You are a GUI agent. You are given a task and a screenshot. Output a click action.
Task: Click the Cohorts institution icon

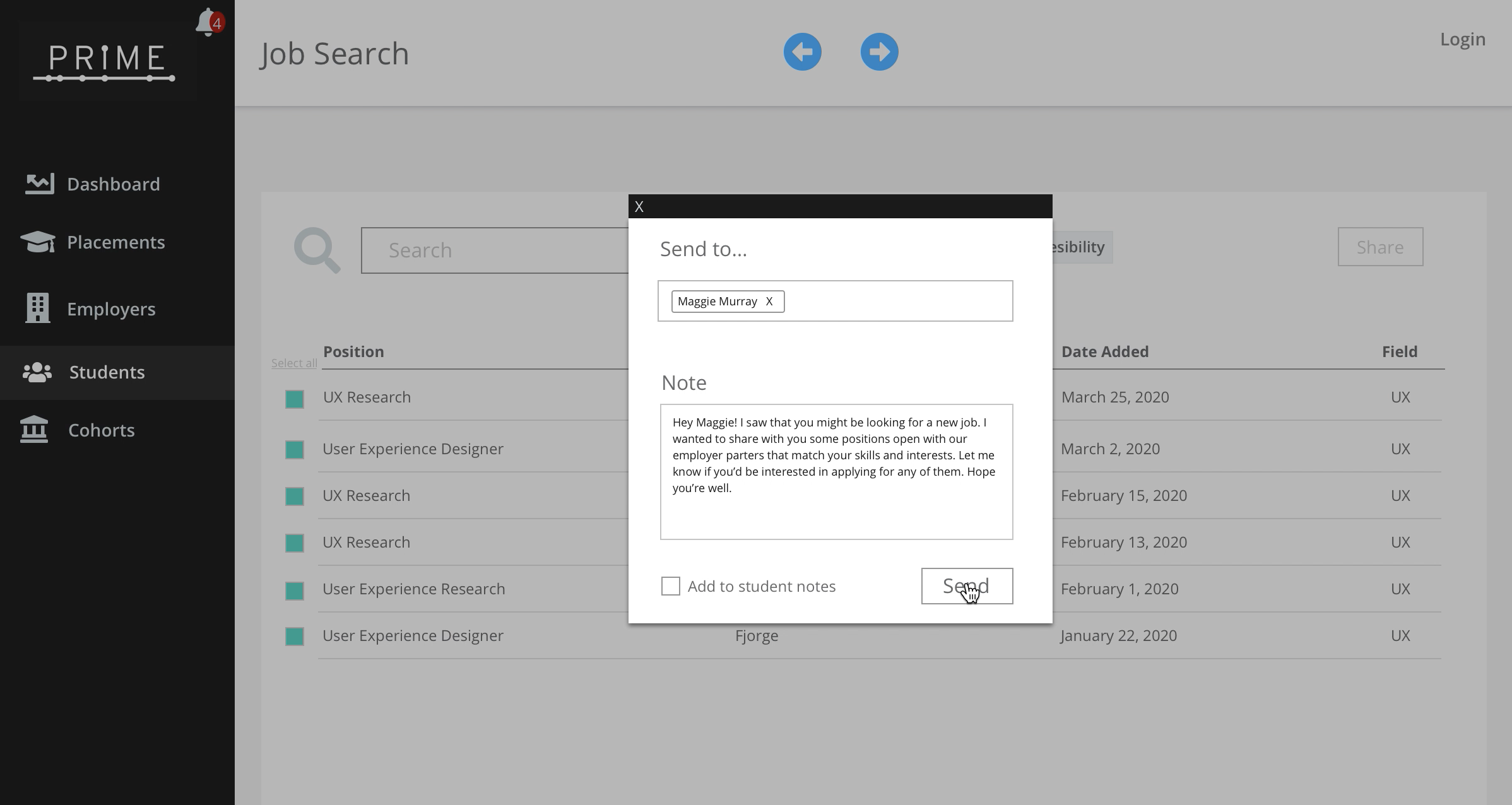(34, 430)
